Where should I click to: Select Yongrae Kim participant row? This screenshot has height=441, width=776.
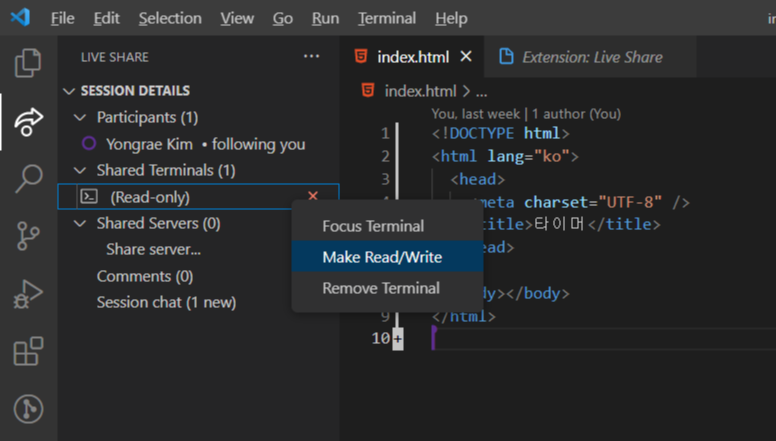(198, 144)
